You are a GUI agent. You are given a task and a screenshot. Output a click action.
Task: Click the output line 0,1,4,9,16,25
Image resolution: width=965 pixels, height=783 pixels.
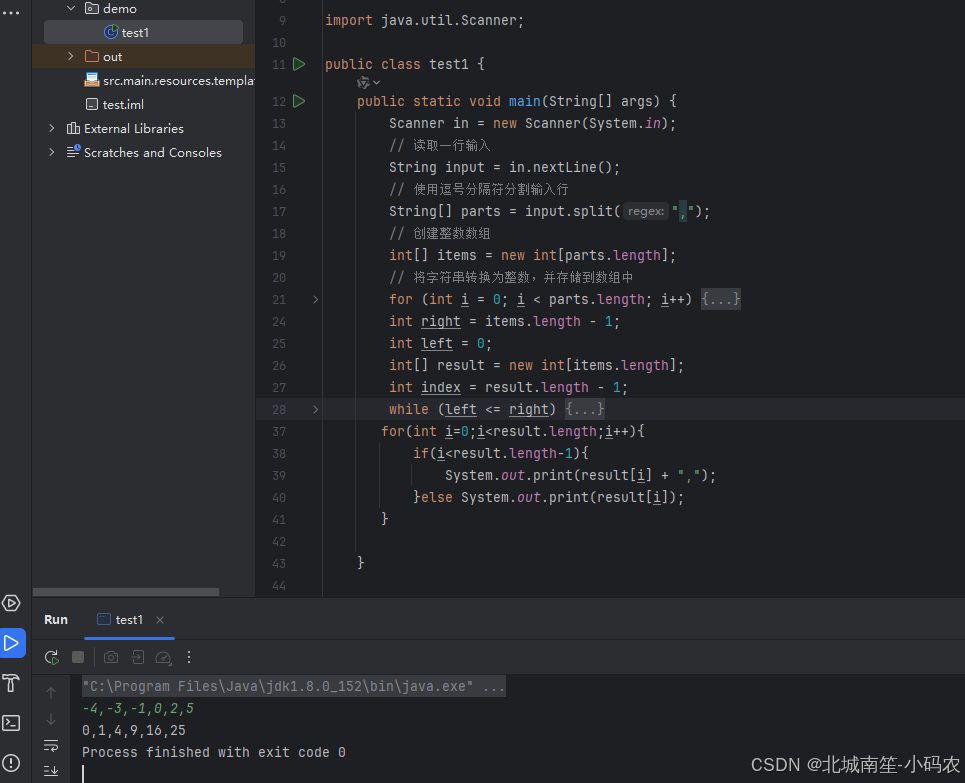point(134,731)
